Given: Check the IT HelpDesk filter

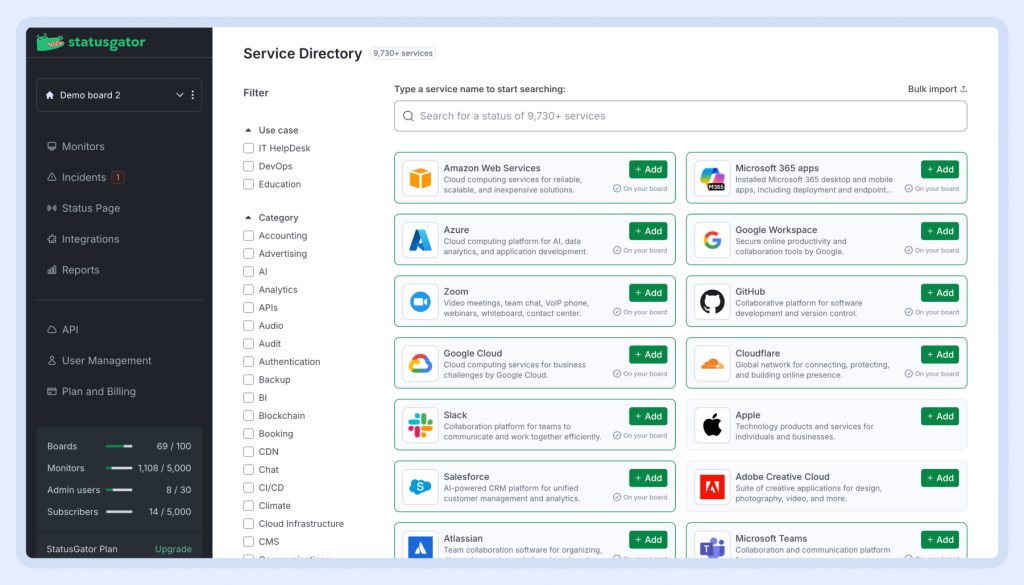Looking at the screenshot, I should pos(248,148).
